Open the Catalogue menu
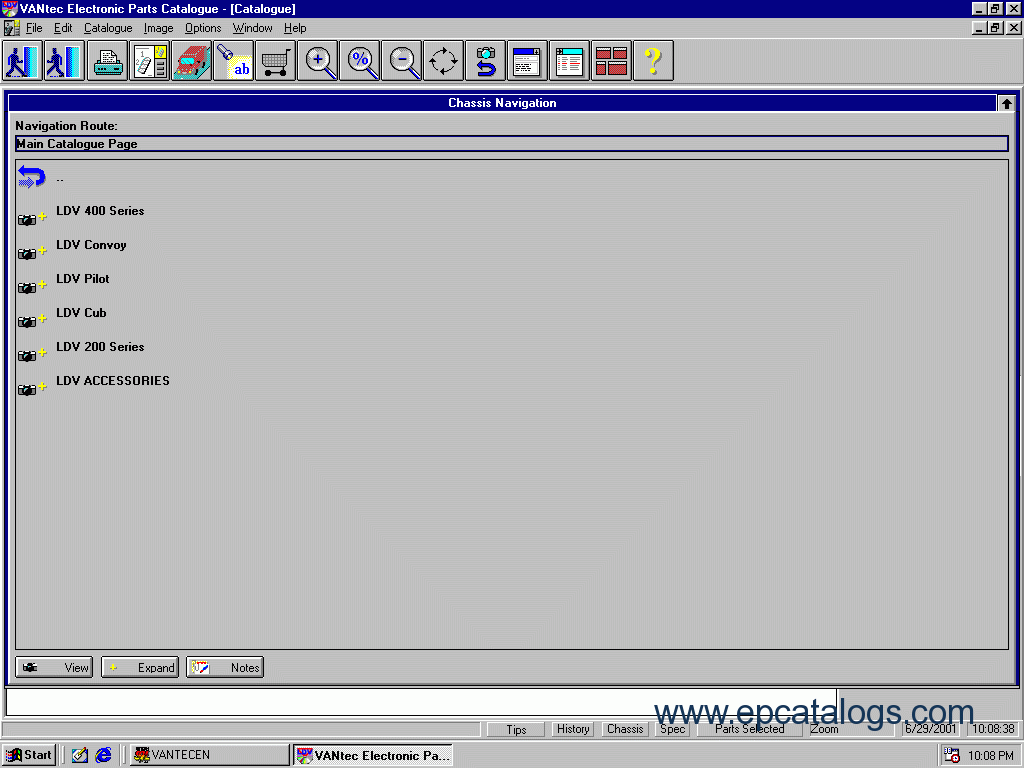The width and height of the screenshot is (1024, 768). click(x=108, y=28)
